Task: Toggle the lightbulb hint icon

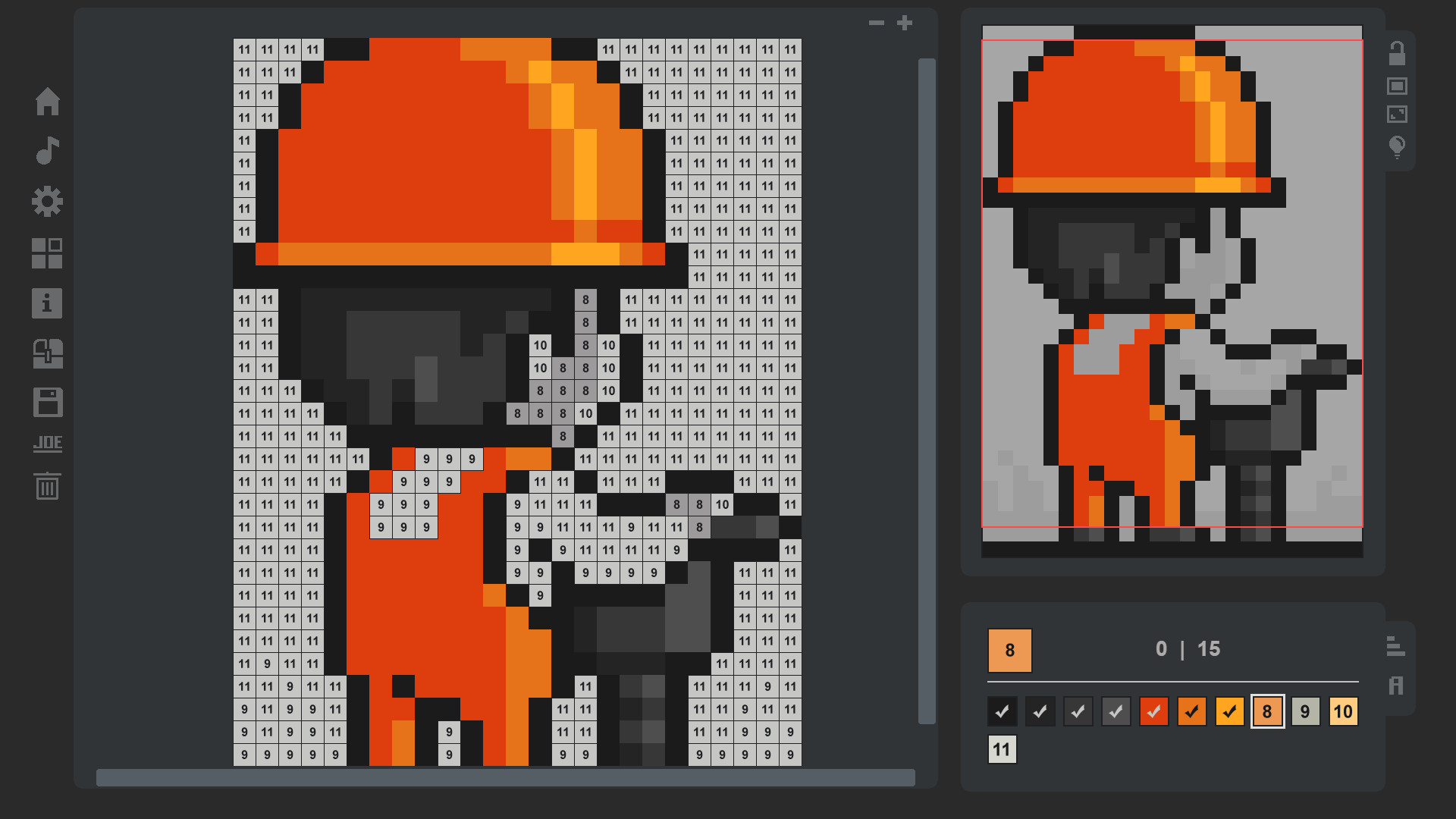Action: pyautogui.click(x=1397, y=146)
